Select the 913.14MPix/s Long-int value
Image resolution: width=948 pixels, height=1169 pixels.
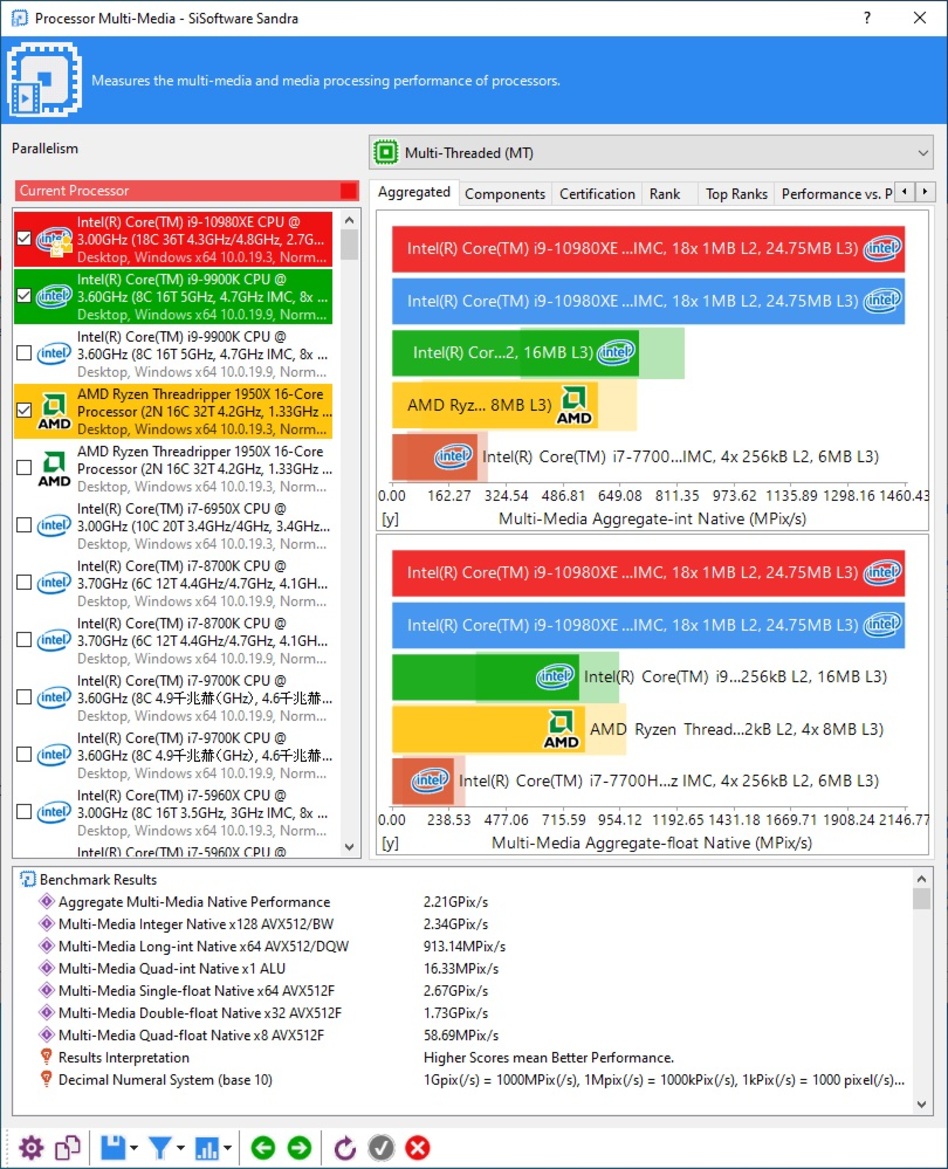tap(464, 947)
